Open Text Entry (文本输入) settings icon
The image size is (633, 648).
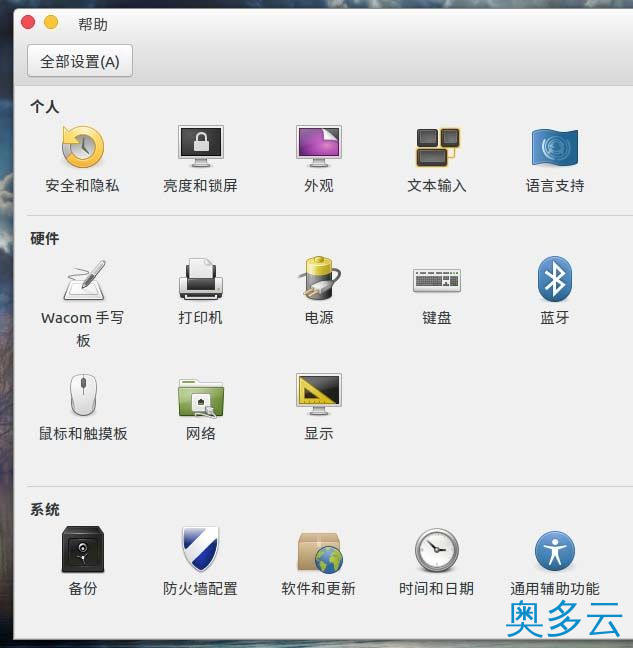click(437, 147)
